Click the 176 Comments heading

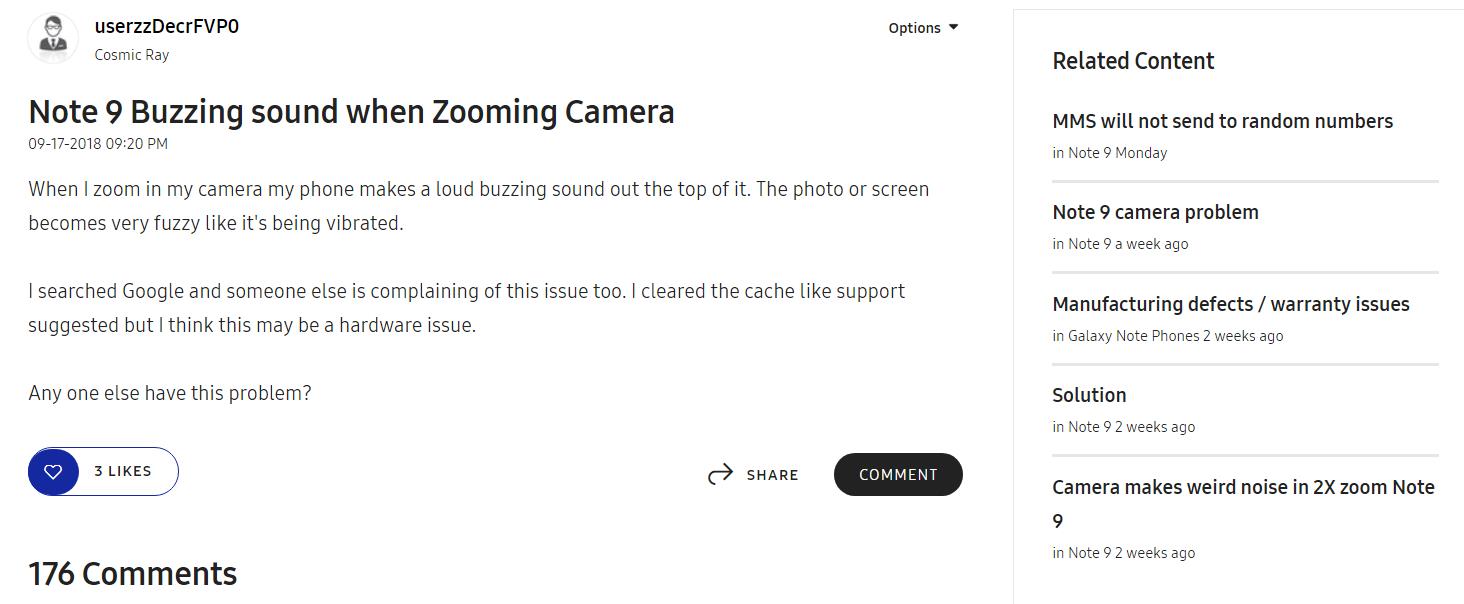(133, 574)
